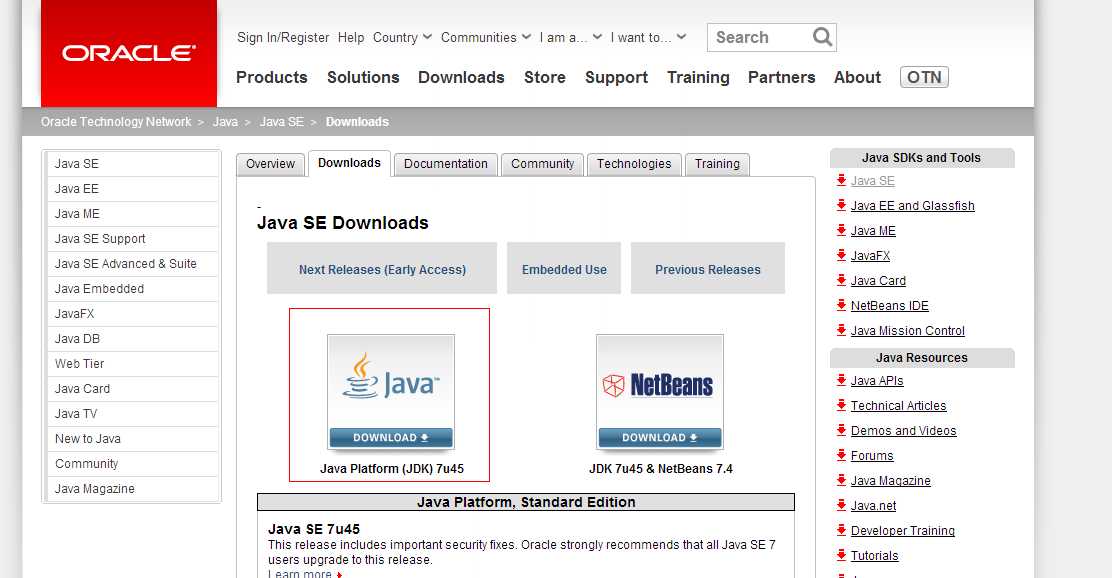
Task: Open Sign In/Register link
Action: tap(283, 38)
